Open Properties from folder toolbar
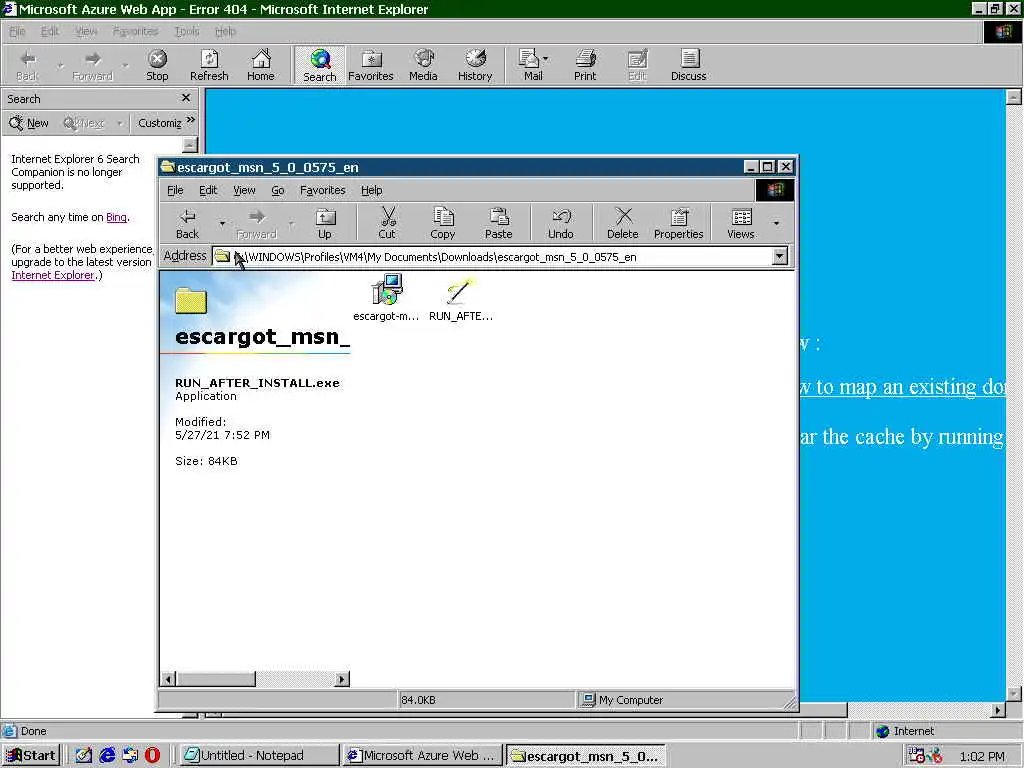Viewport: 1024px width, 768px height. [x=679, y=223]
